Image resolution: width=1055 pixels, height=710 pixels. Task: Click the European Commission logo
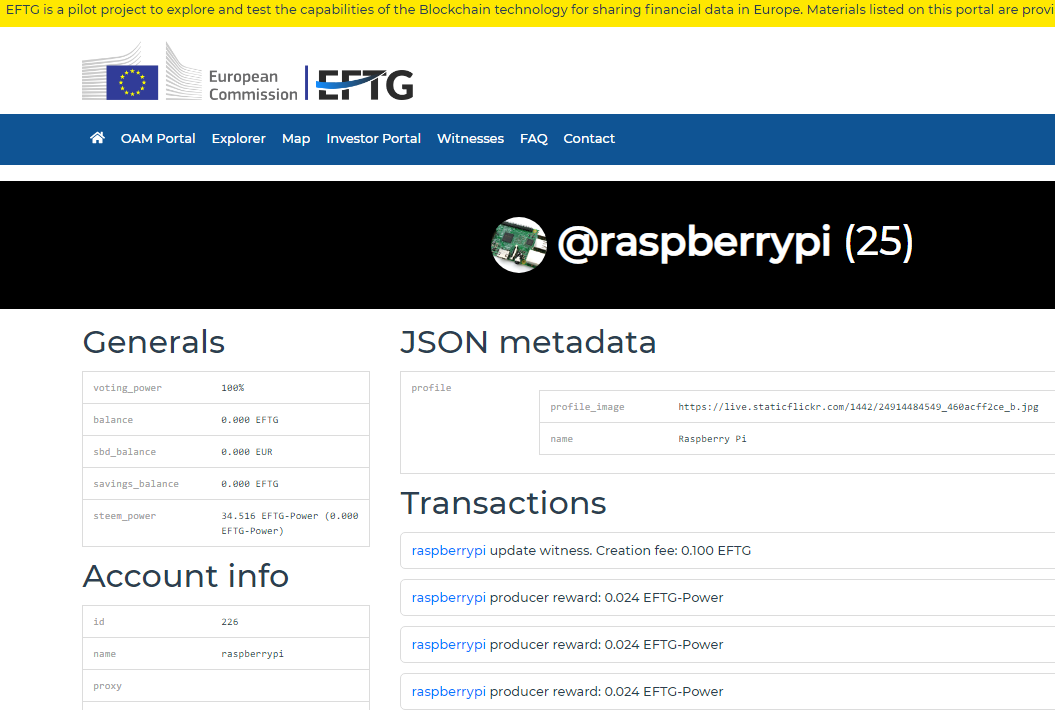pyautogui.click(x=190, y=72)
